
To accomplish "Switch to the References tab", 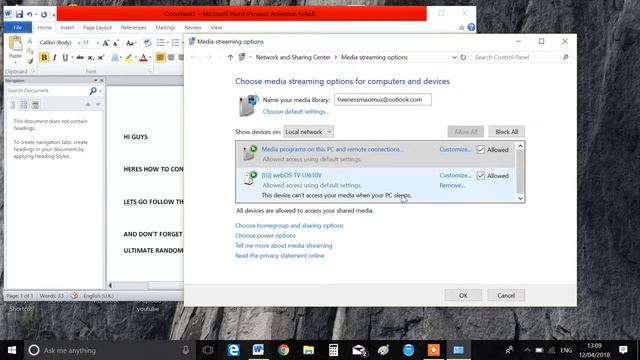I will click(x=133, y=27).
